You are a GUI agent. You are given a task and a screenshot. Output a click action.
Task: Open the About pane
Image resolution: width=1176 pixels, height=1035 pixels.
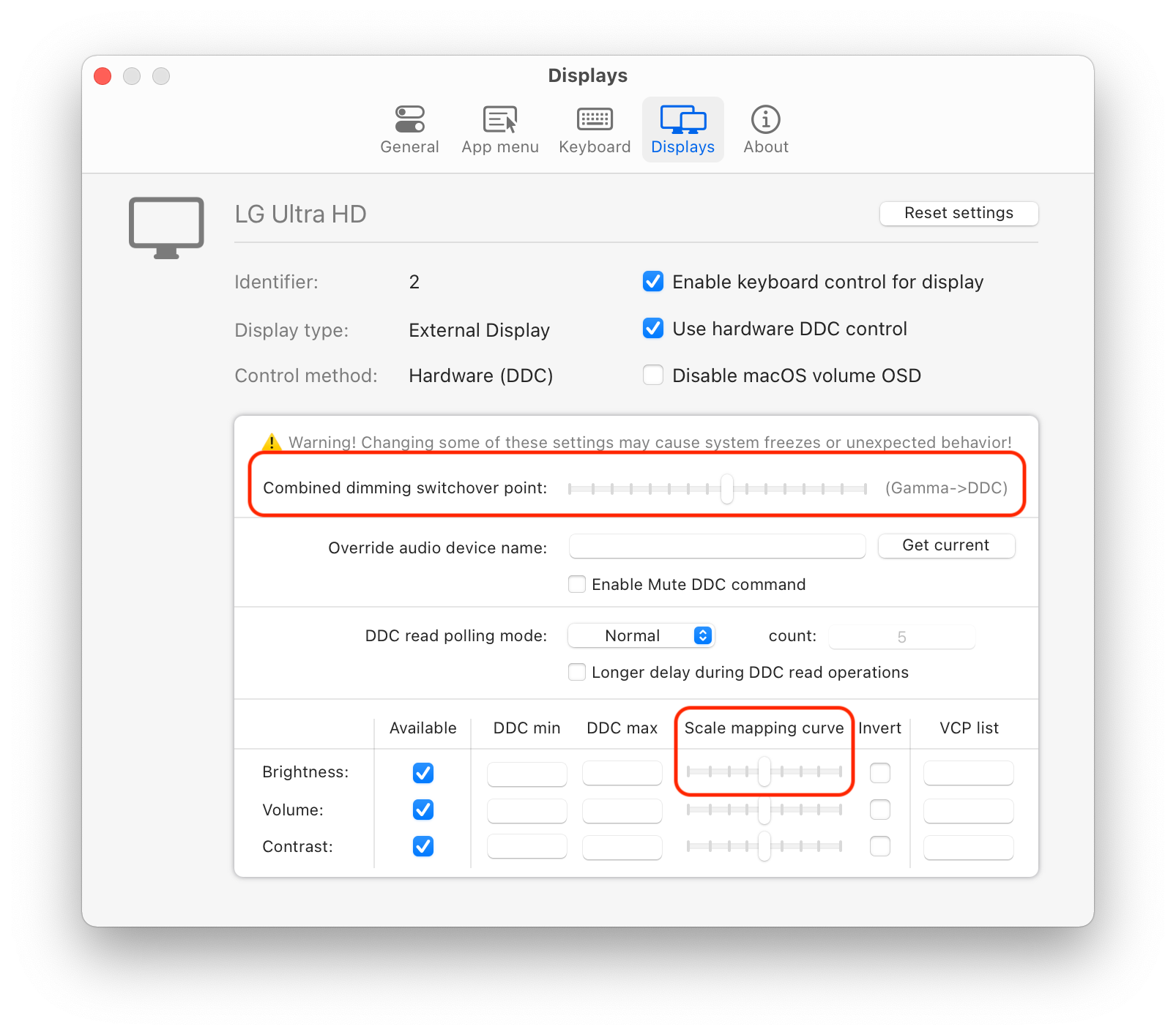click(x=765, y=130)
